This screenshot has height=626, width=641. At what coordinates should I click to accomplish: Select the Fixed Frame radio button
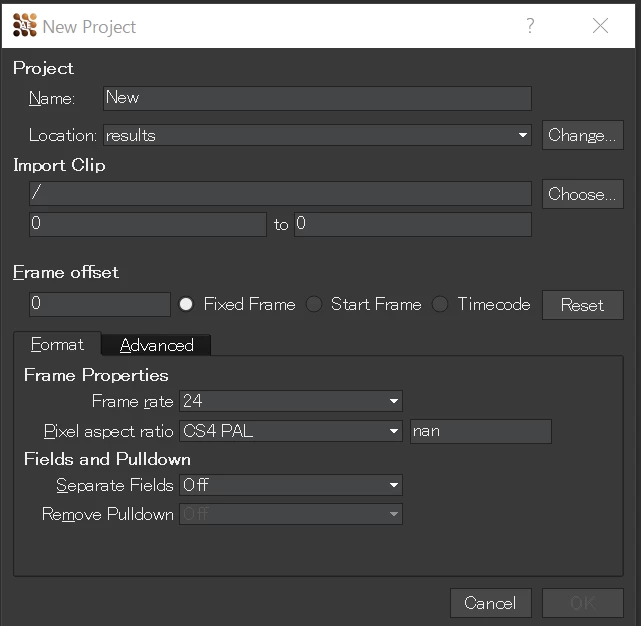(186, 304)
